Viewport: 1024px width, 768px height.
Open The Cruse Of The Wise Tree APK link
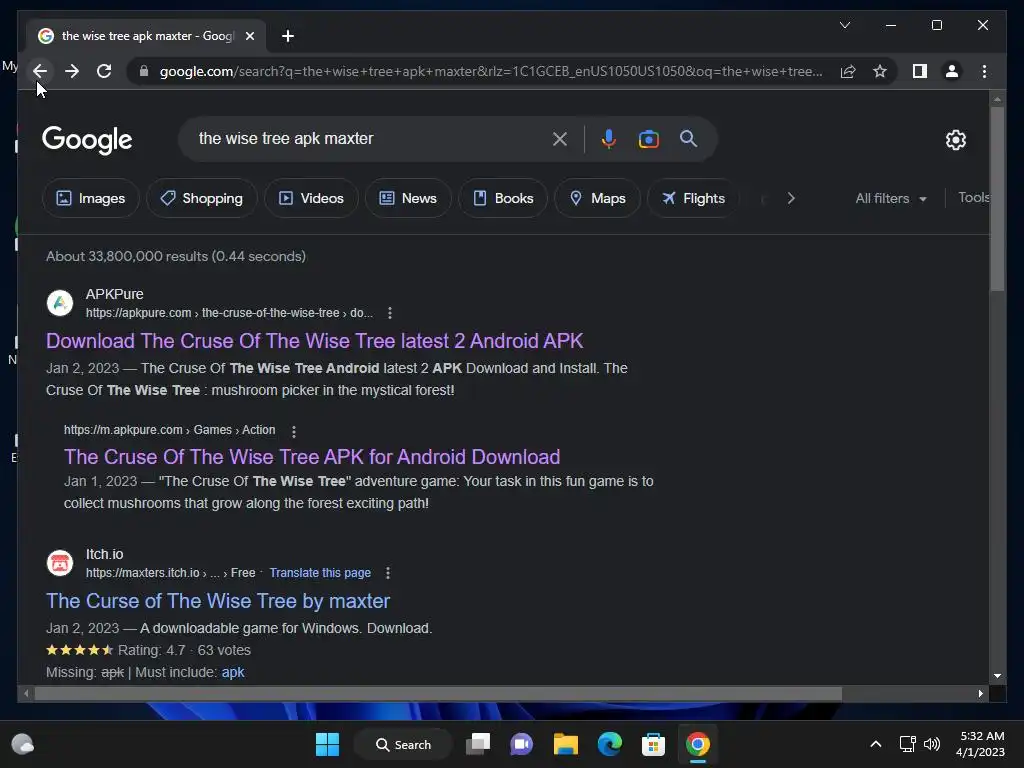[x=312, y=456]
